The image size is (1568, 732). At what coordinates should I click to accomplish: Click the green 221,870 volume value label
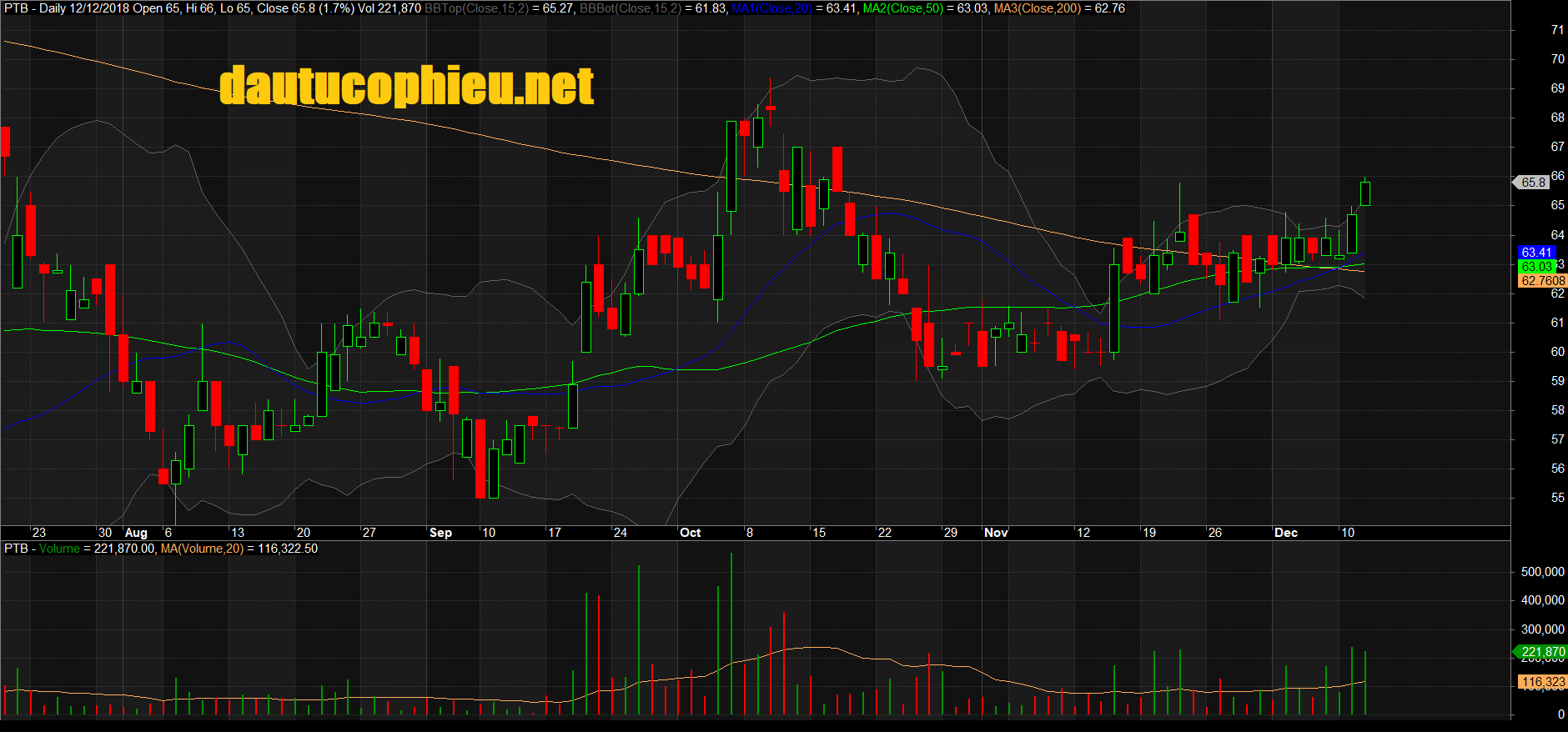[1541, 652]
